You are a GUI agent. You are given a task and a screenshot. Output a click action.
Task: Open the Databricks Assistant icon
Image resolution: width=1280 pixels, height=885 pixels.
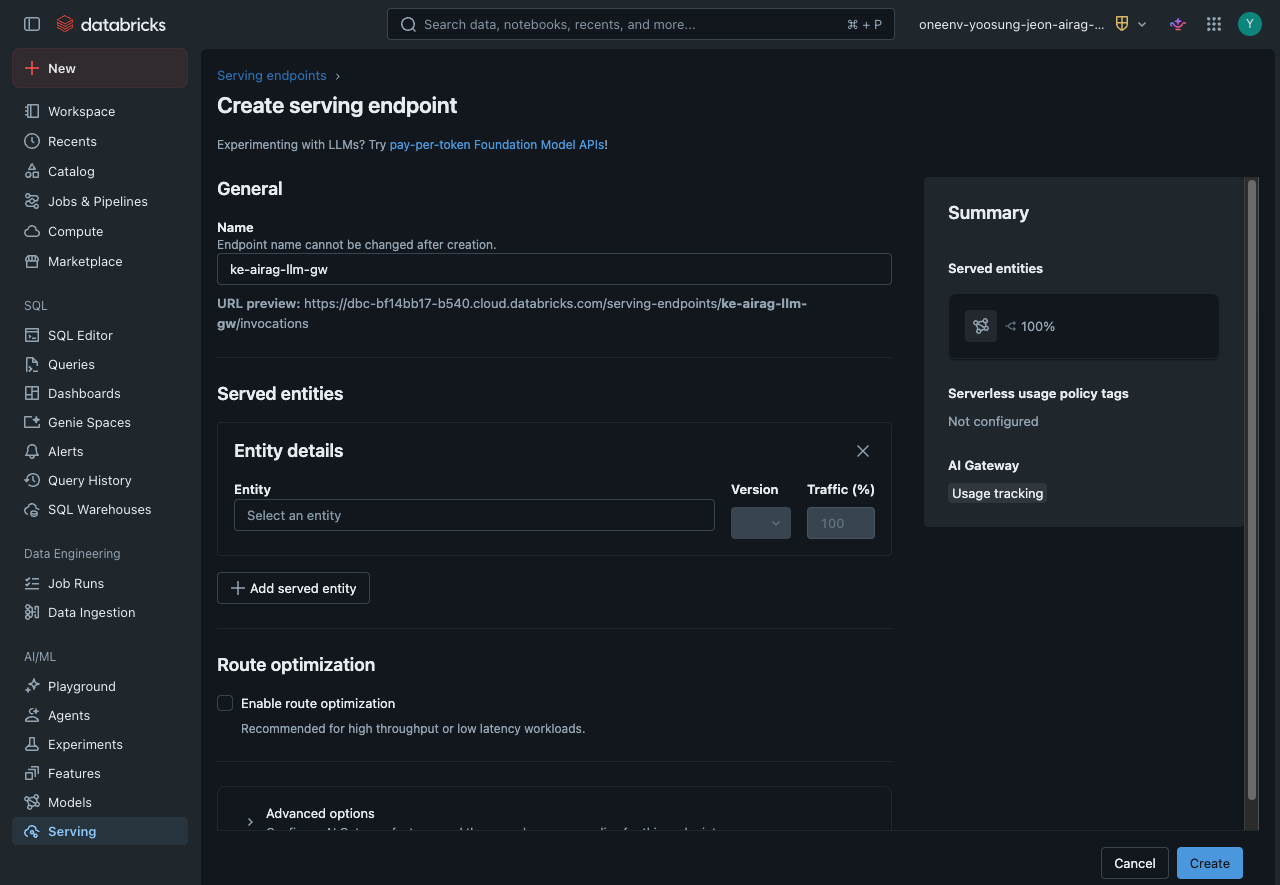tap(1178, 24)
